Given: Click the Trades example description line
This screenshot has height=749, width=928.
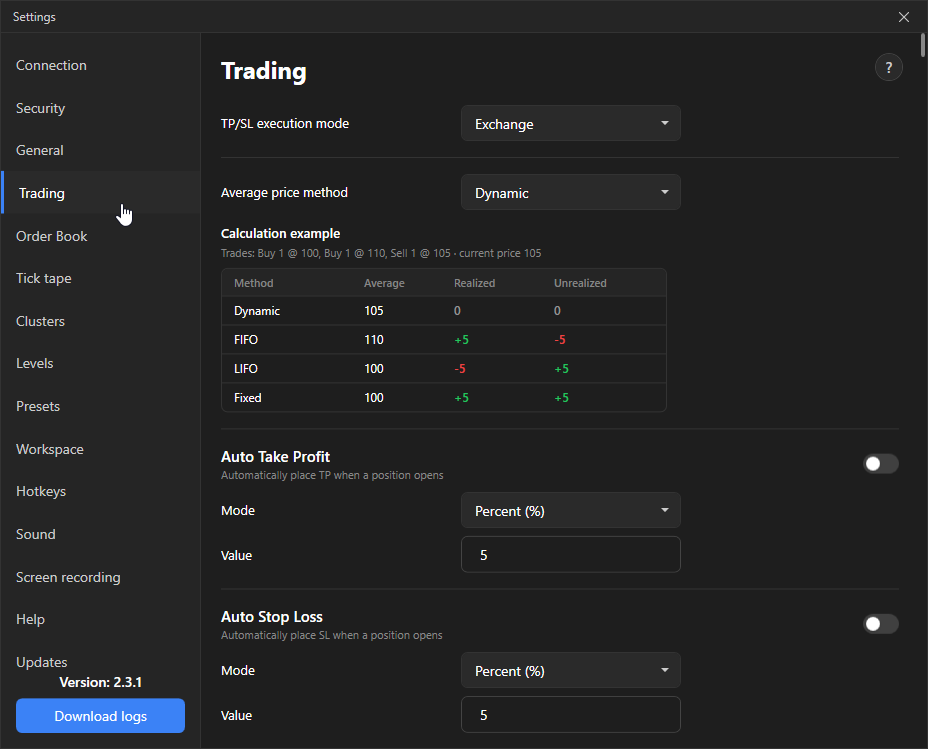Looking at the screenshot, I should 381,253.
